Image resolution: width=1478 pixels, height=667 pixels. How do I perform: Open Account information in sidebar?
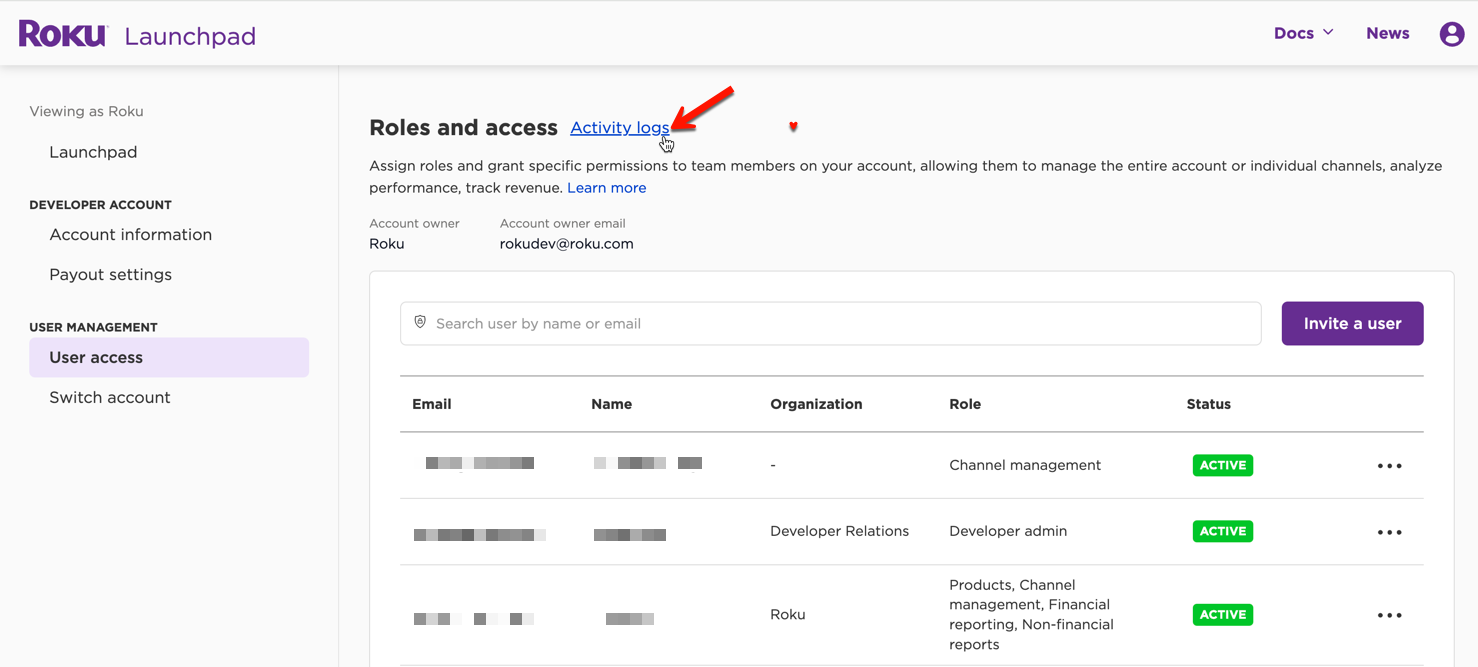[x=130, y=235]
